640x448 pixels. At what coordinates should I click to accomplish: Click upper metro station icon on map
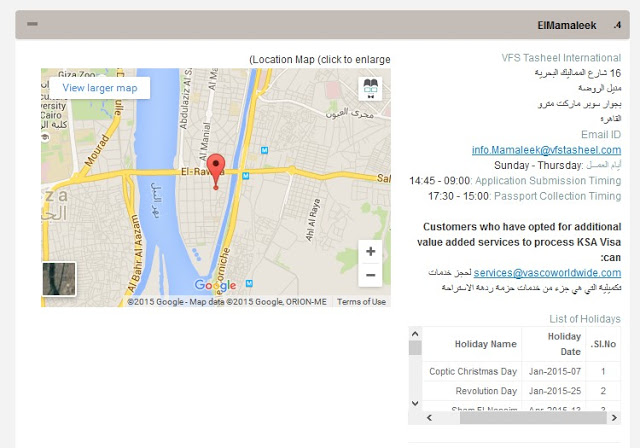pos(264,150)
